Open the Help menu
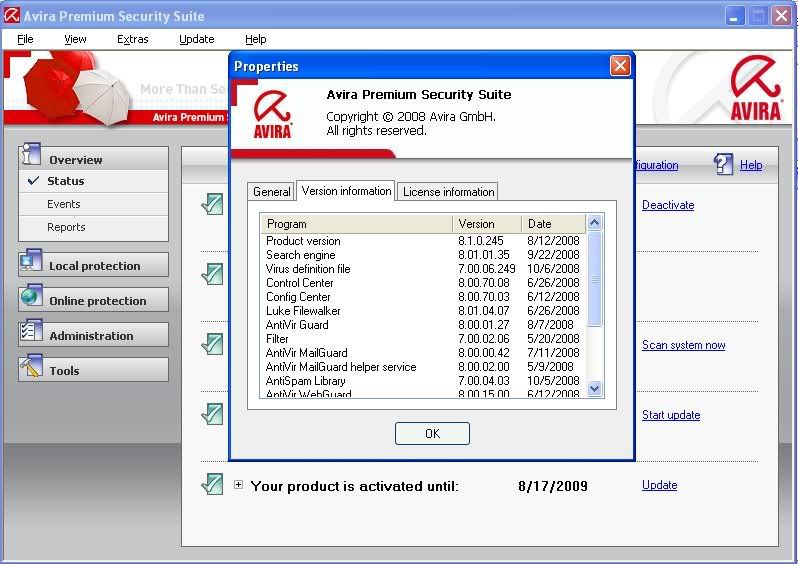Screen dimensions: 798x564 (255, 39)
